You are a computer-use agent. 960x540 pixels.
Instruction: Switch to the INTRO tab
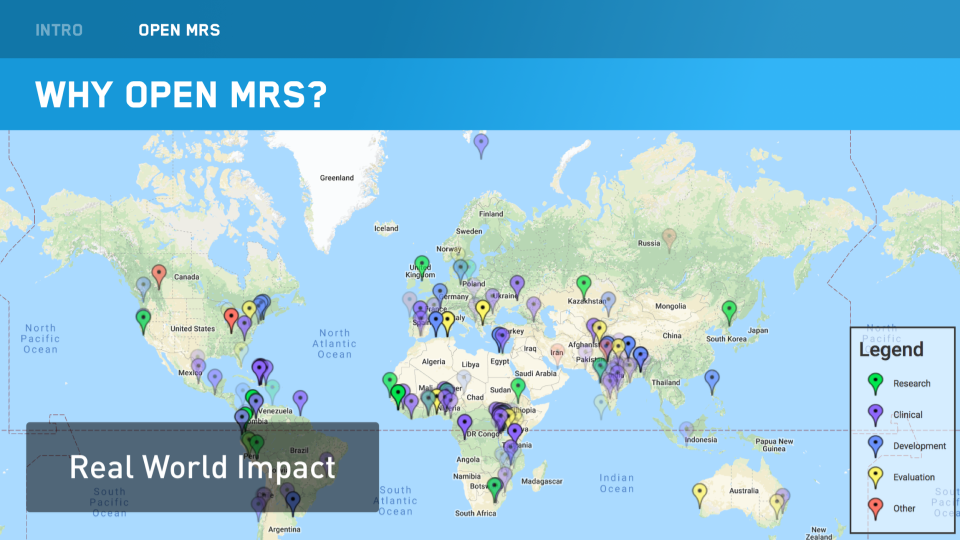59,30
